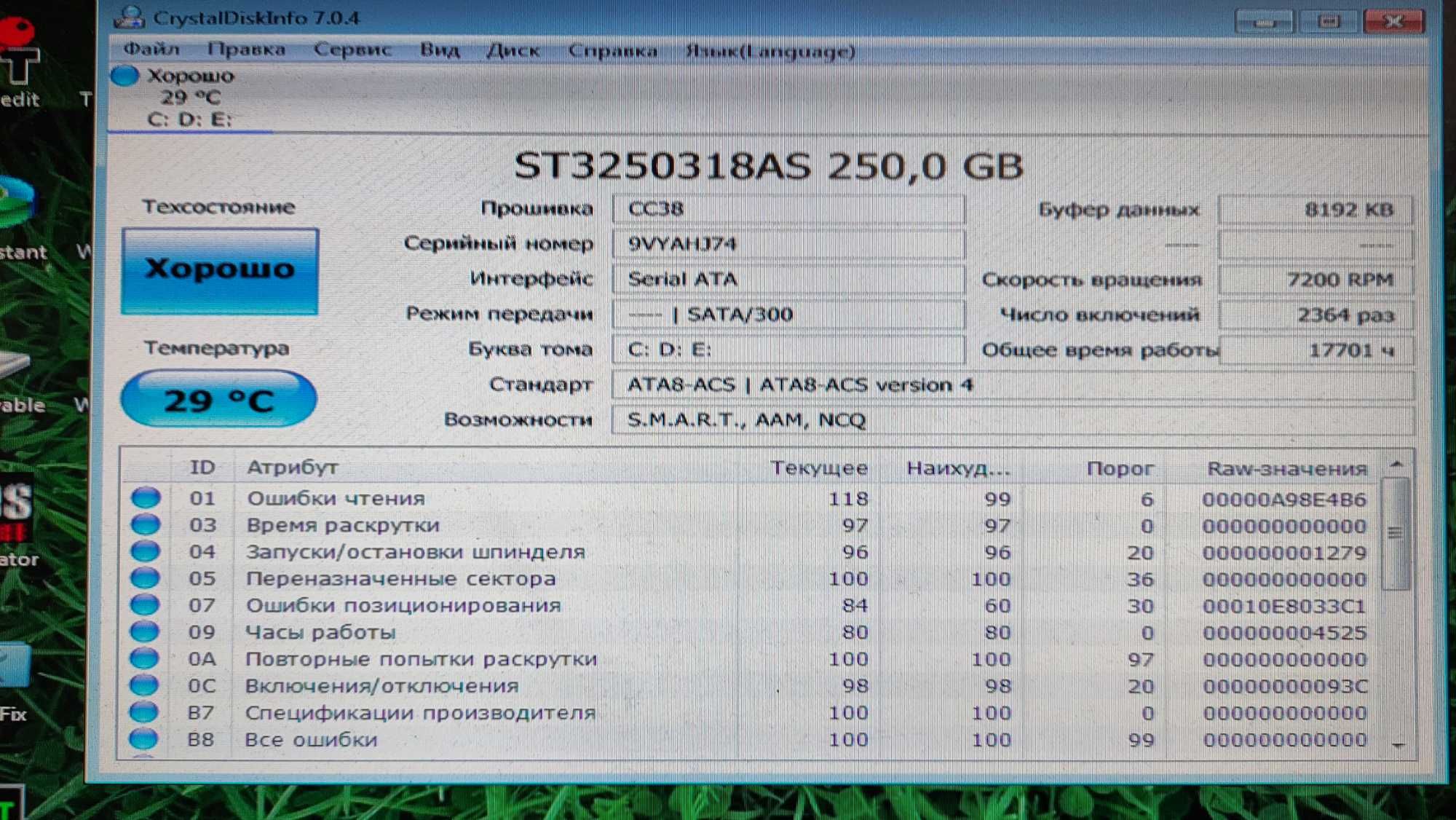1456x820 pixels.
Task: Click the attribute list scroll up arrow
Action: tap(1396, 464)
